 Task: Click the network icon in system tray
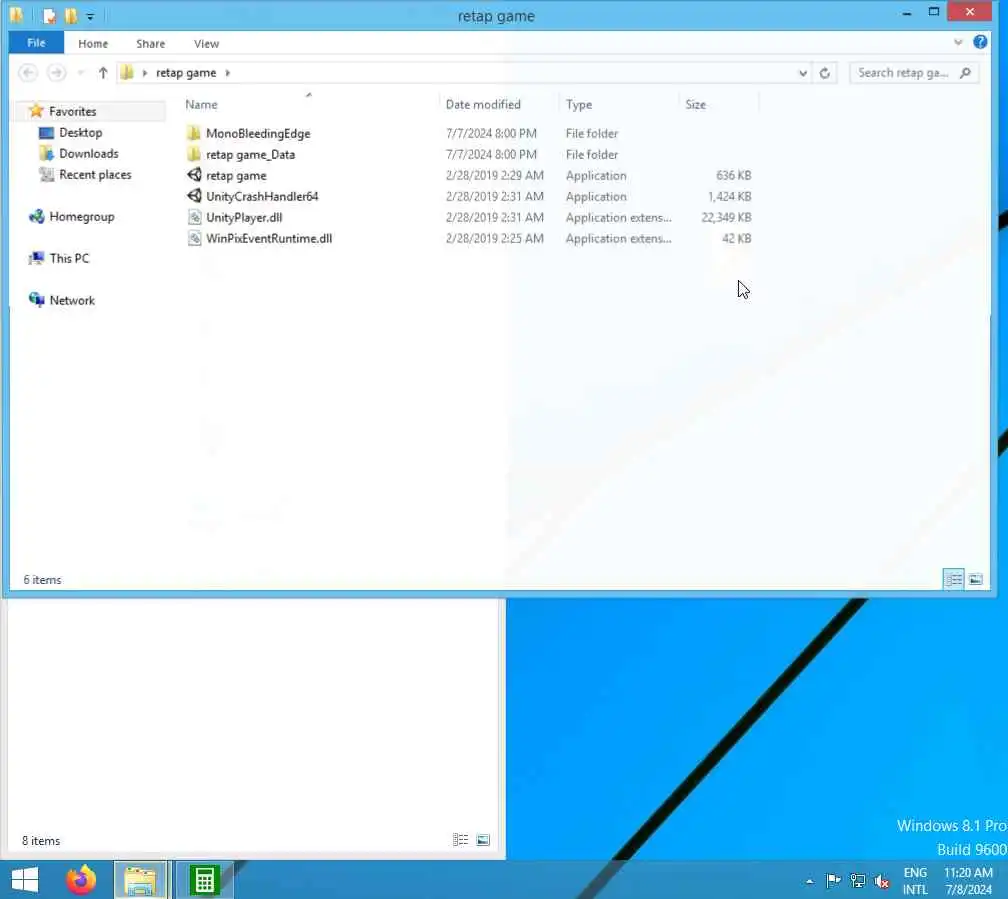coord(858,880)
